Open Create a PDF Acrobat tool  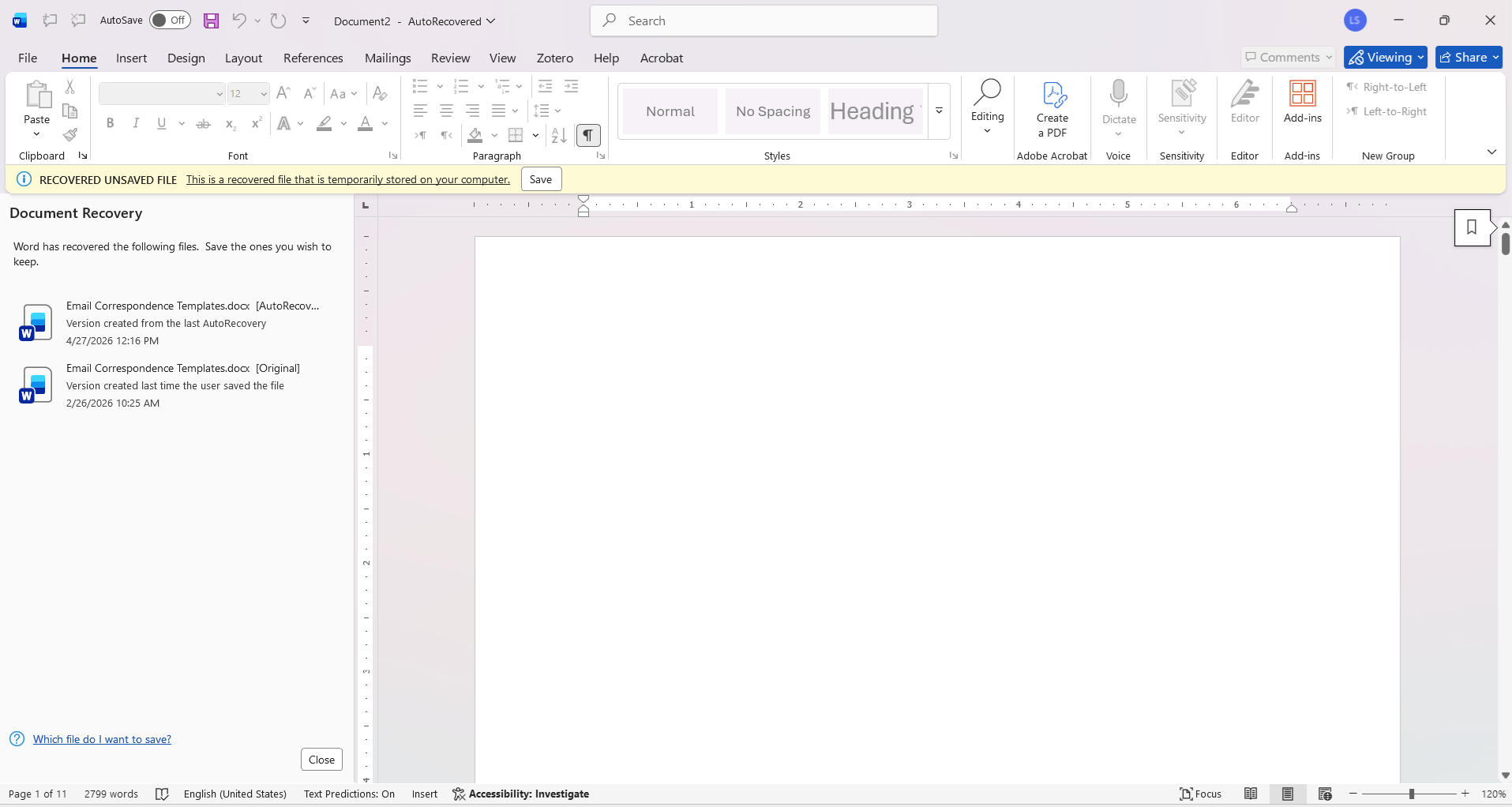click(1052, 111)
